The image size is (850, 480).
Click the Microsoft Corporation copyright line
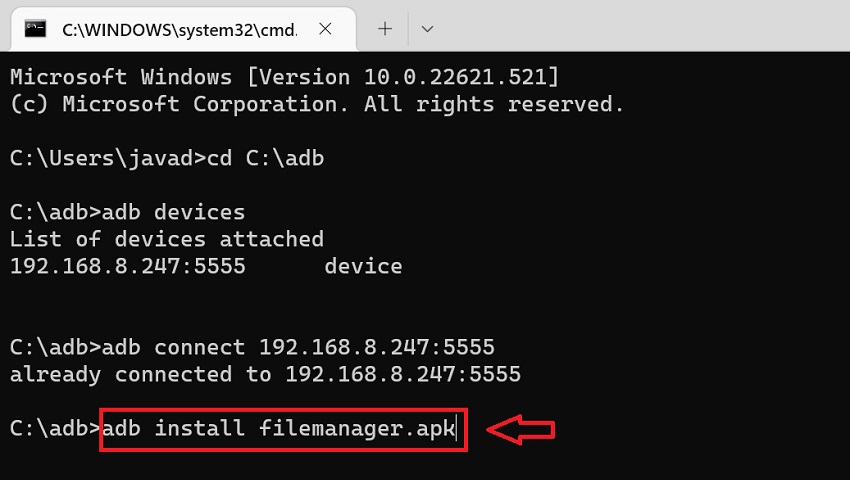pyautogui.click(x=317, y=104)
